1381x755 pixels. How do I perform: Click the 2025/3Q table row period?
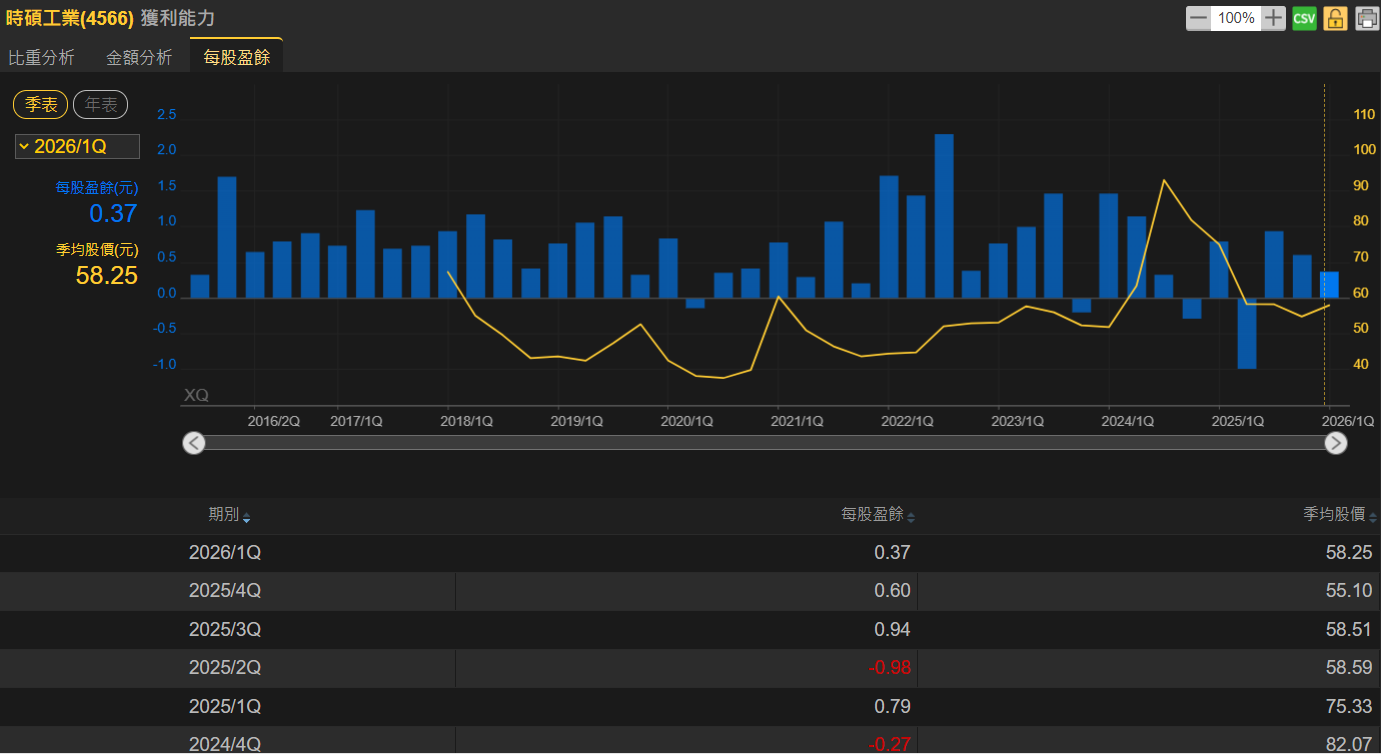(x=225, y=630)
